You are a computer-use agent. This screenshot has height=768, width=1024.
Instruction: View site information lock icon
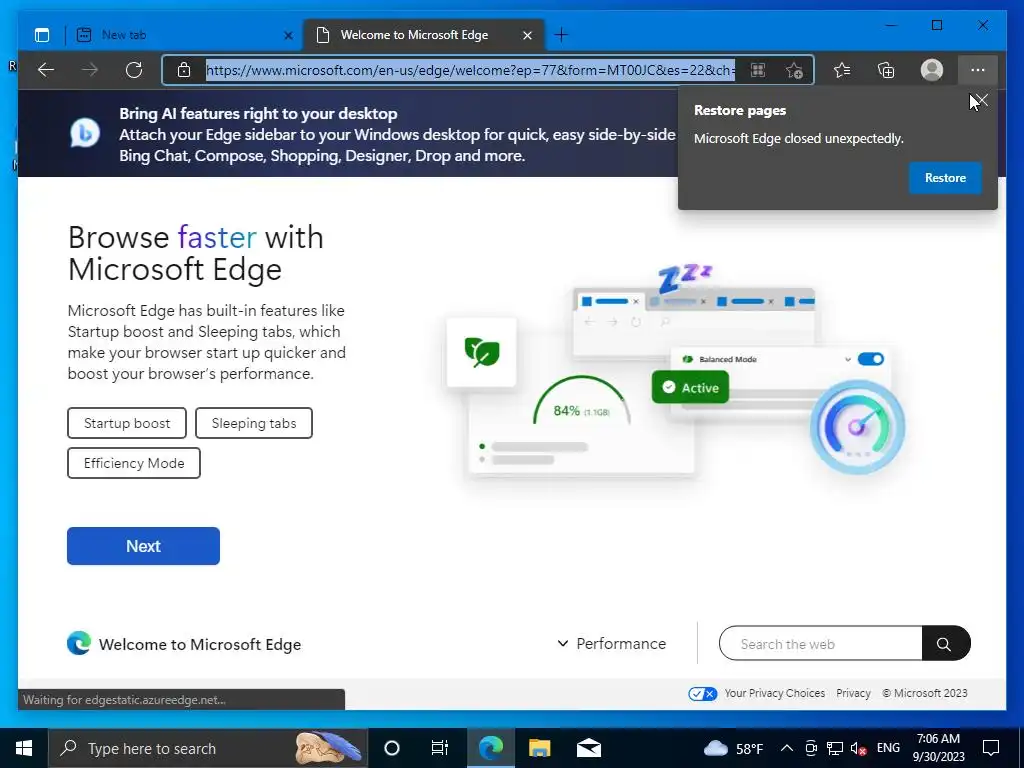(184, 70)
